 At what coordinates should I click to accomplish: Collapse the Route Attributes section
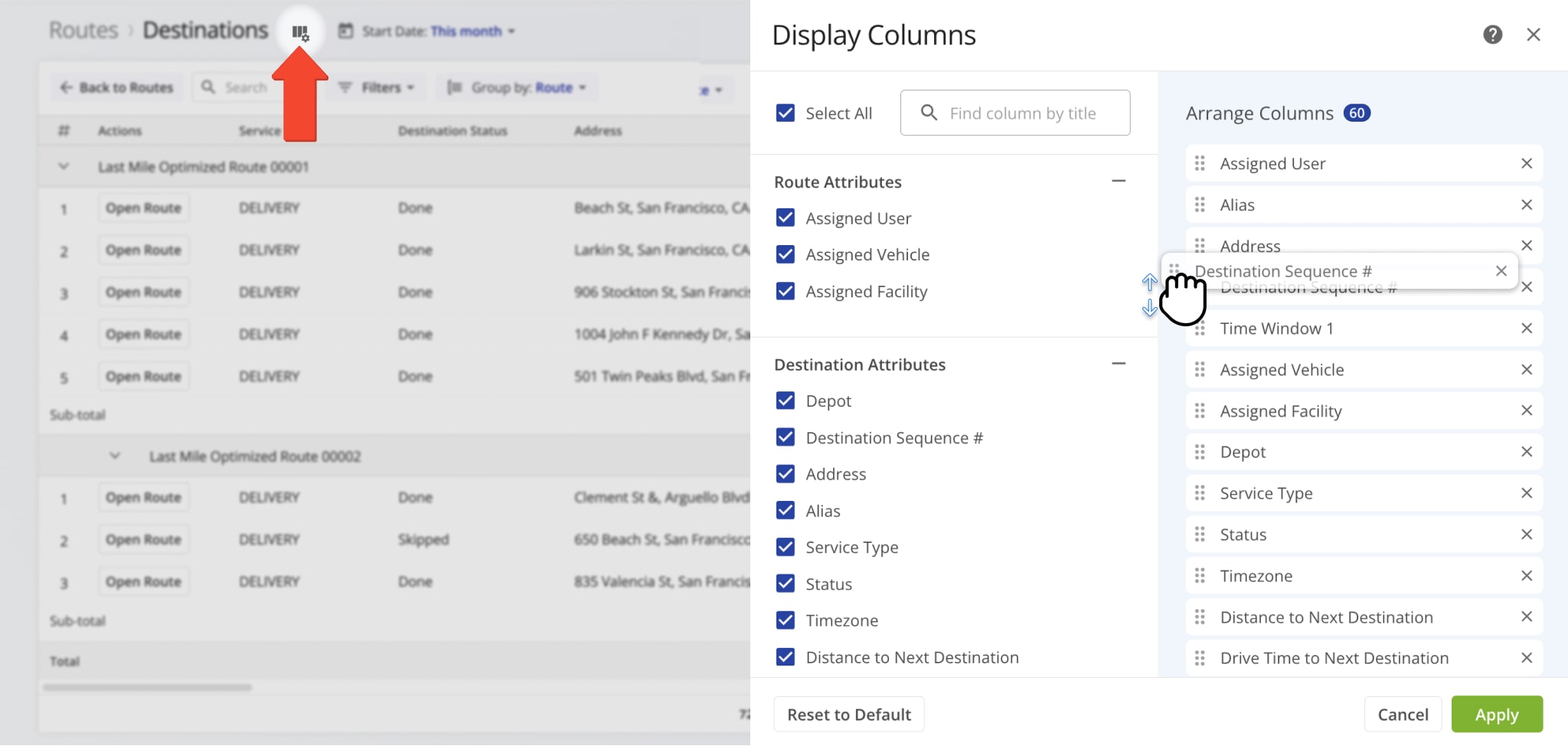[1118, 181]
